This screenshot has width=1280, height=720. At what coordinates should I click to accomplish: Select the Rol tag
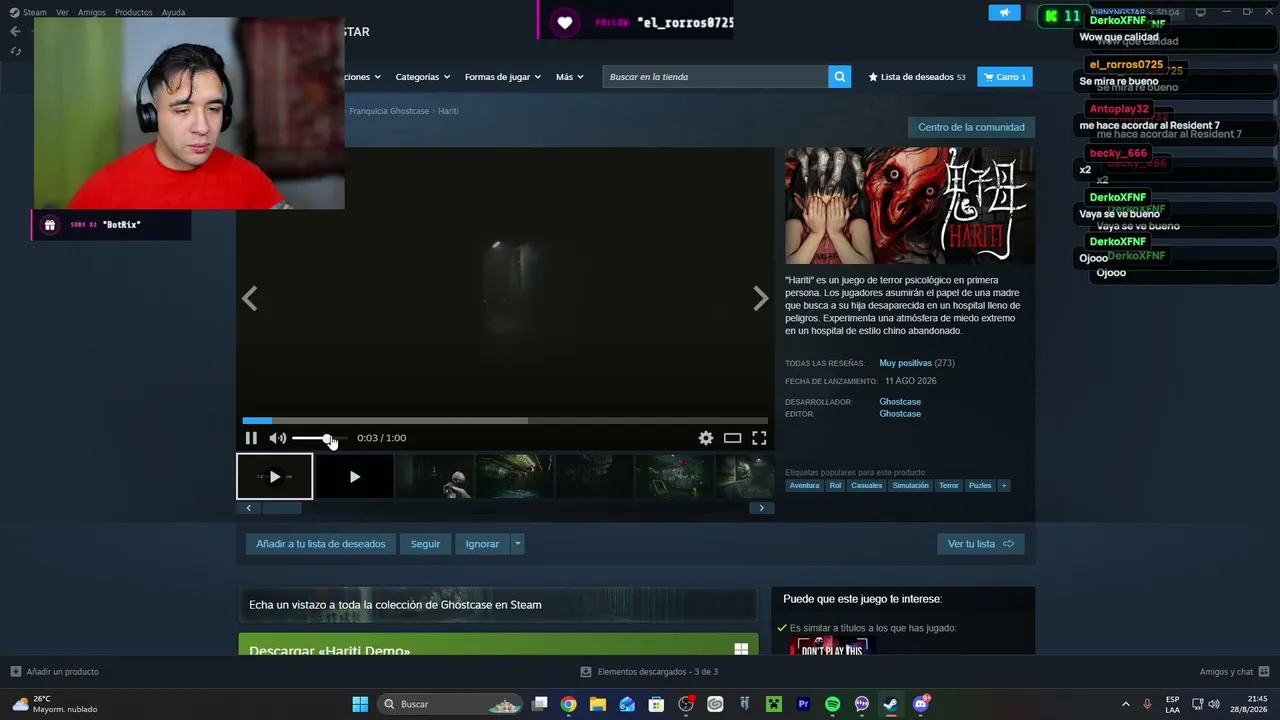tap(835, 486)
